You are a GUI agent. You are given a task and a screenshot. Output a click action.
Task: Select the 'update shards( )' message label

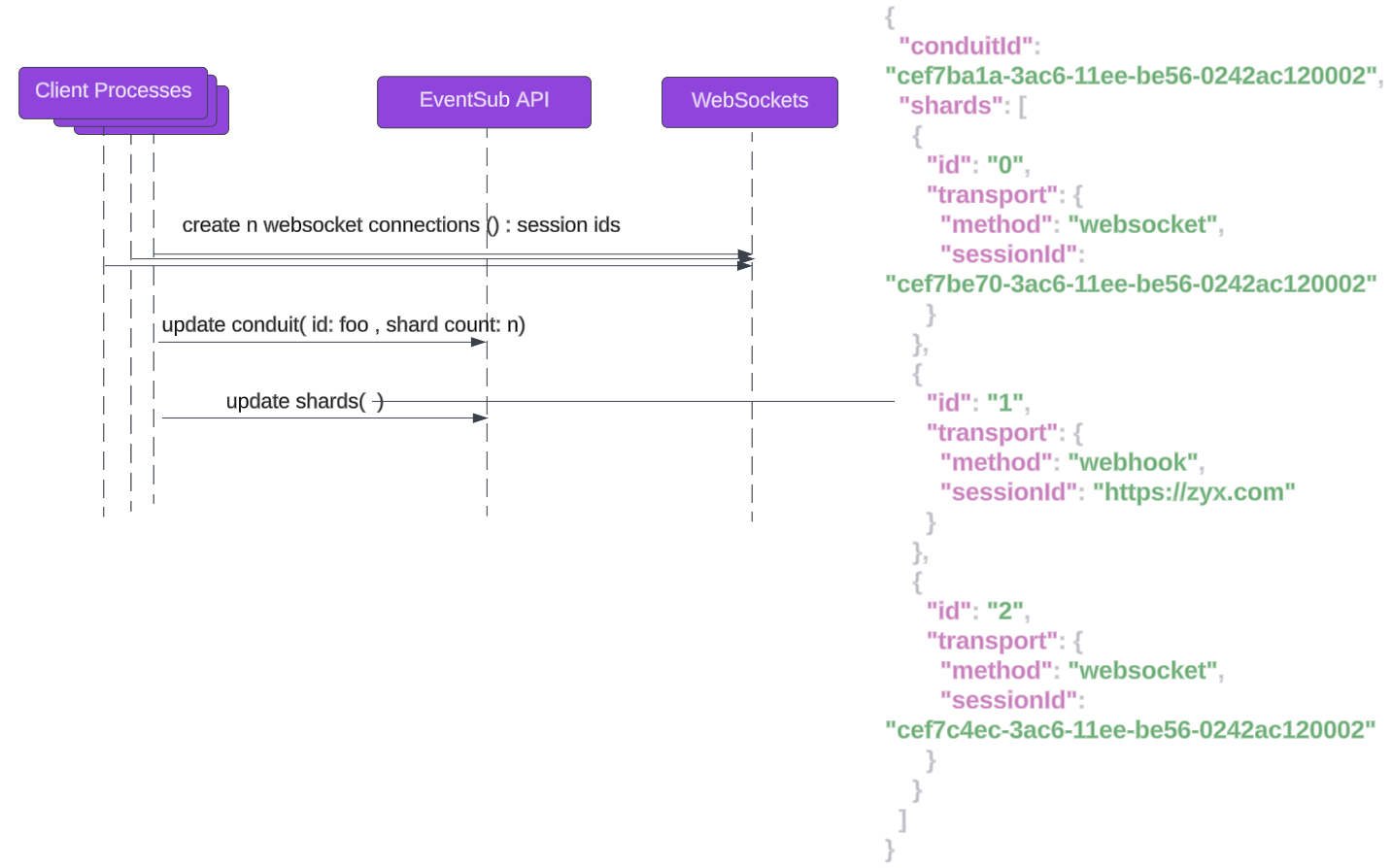point(305,401)
